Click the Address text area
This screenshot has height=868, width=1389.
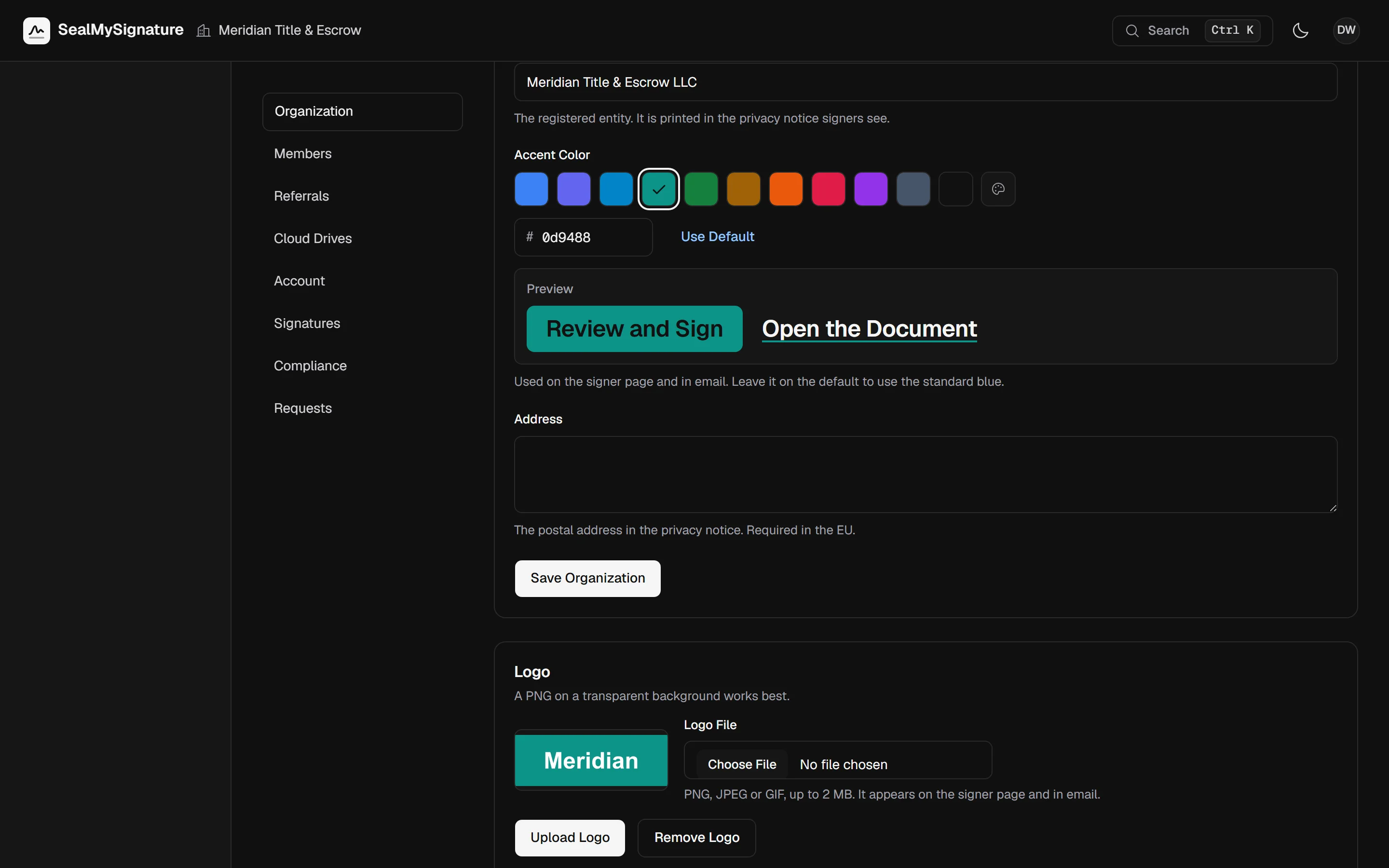pos(926,475)
